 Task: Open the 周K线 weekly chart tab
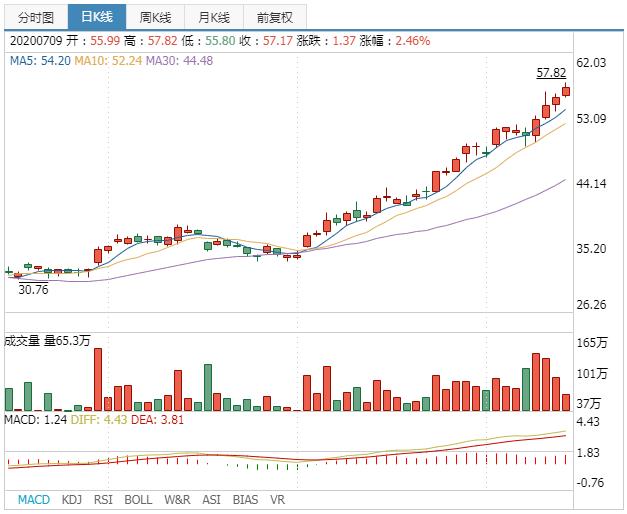(x=157, y=17)
